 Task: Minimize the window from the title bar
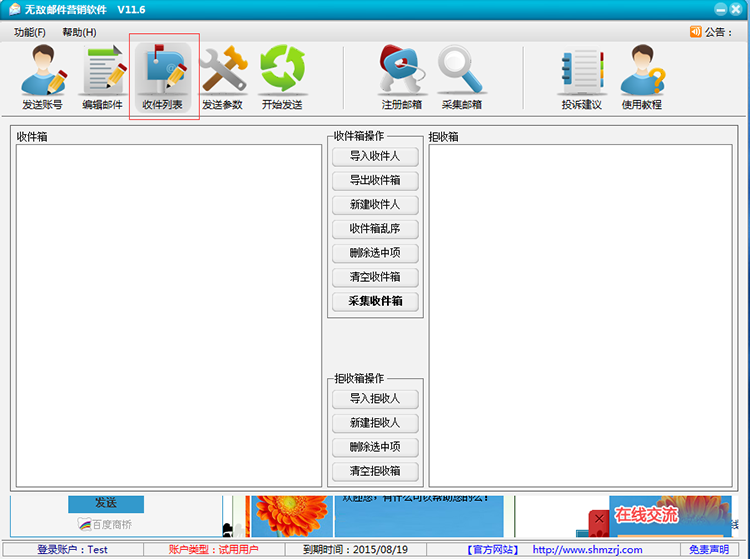click(721, 9)
